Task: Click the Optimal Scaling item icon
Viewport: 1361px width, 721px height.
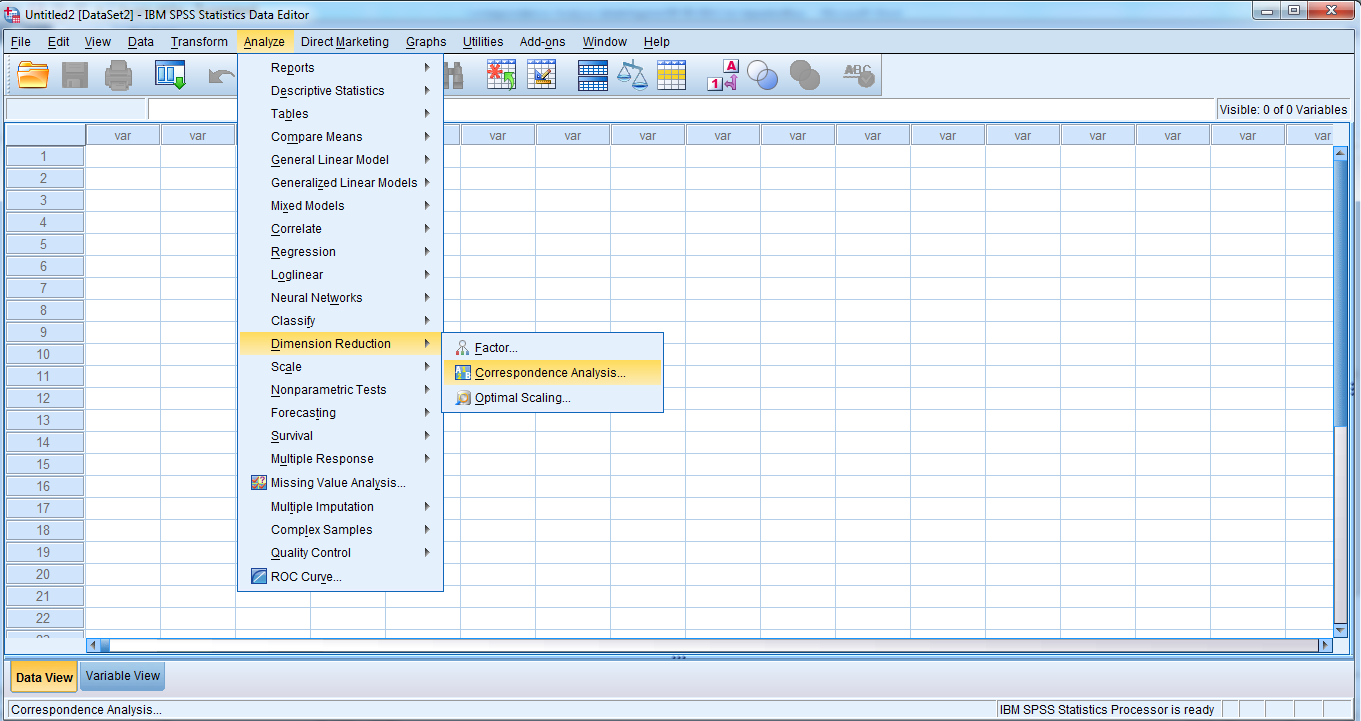Action: 462,398
